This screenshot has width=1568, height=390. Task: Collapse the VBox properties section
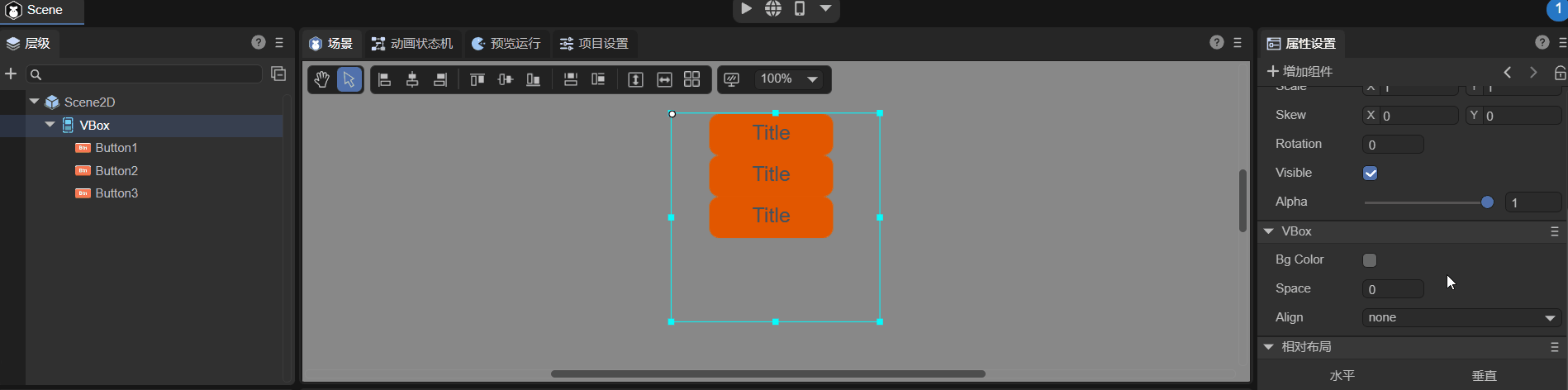pyautogui.click(x=1269, y=231)
